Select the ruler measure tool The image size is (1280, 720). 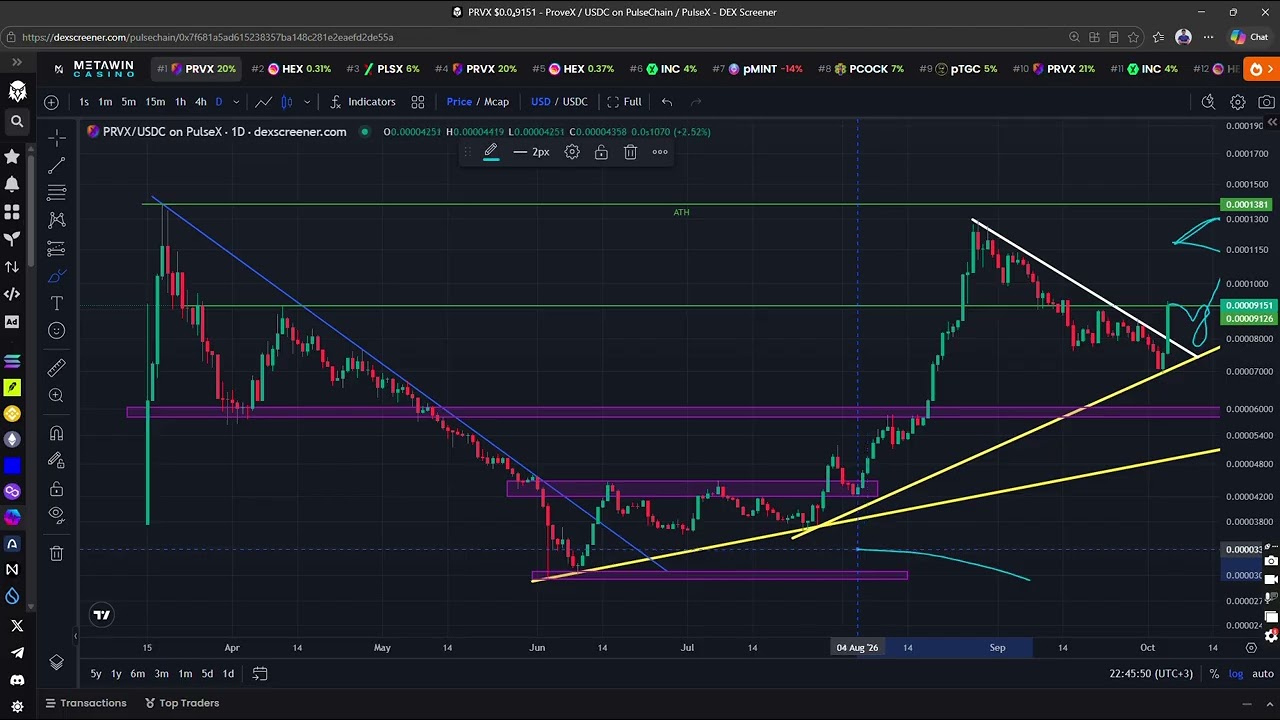[56, 368]
